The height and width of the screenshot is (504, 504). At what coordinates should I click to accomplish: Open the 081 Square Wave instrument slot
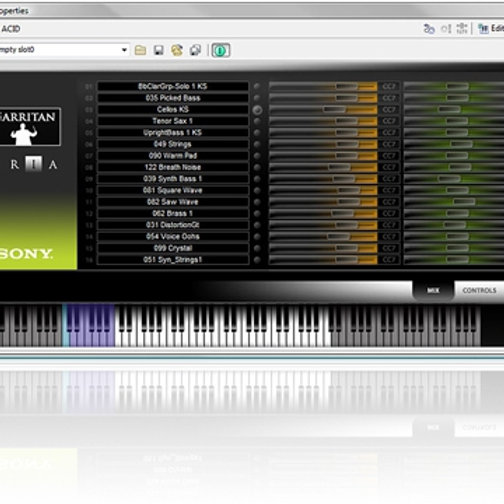click(x=173, y=190)
